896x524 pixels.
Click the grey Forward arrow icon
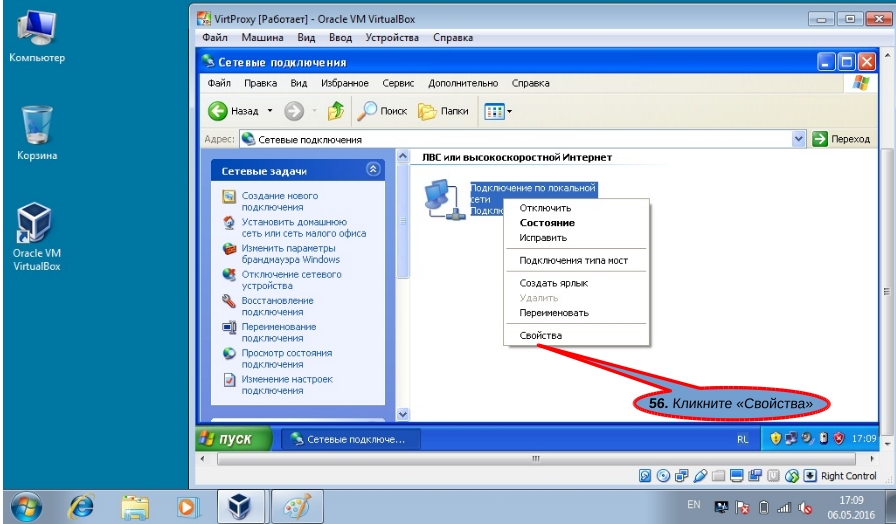pyautogui.click(x=294, y=111)
